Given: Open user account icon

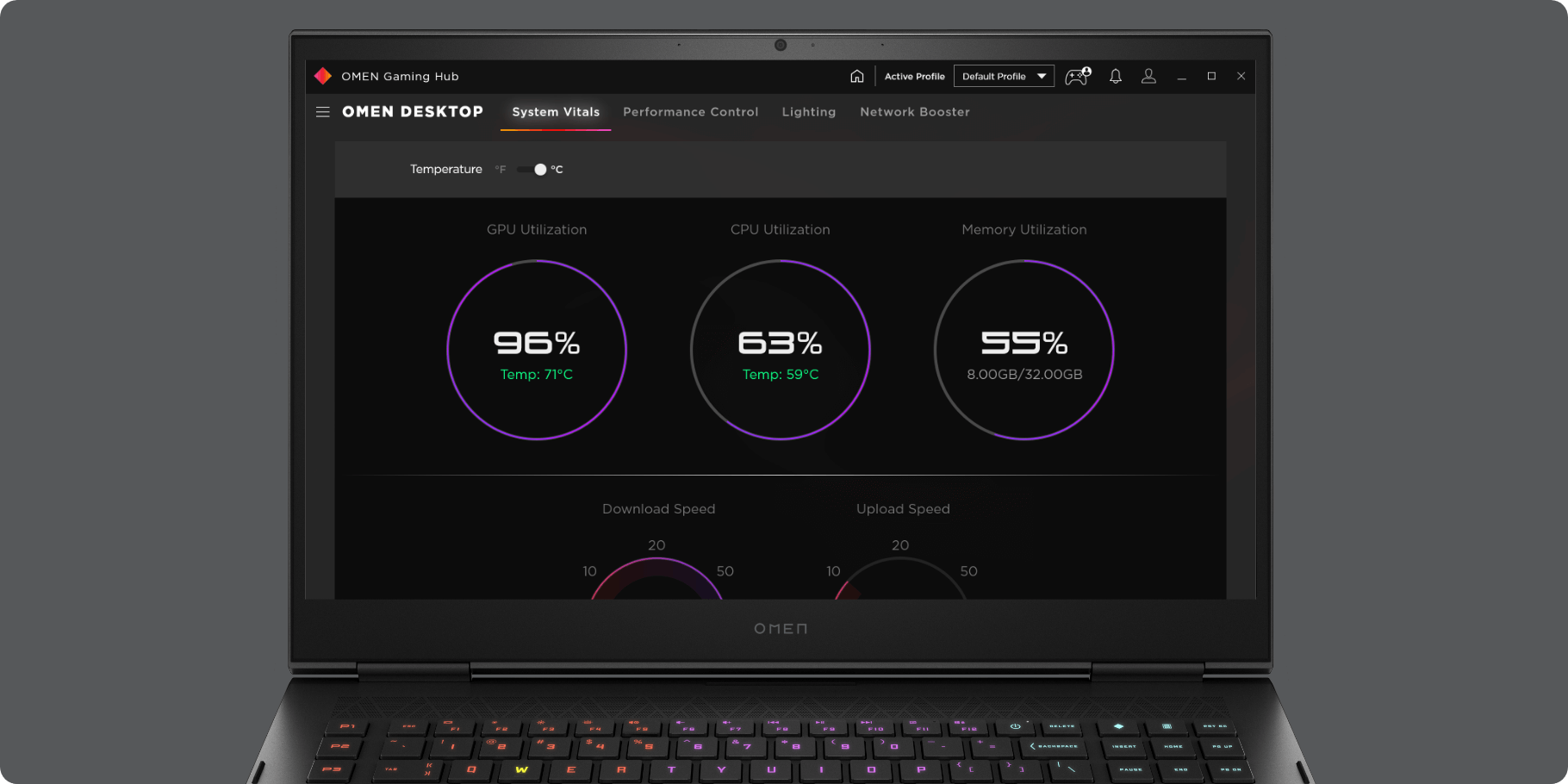Looking at the screenshot, I should point(1148,76).
